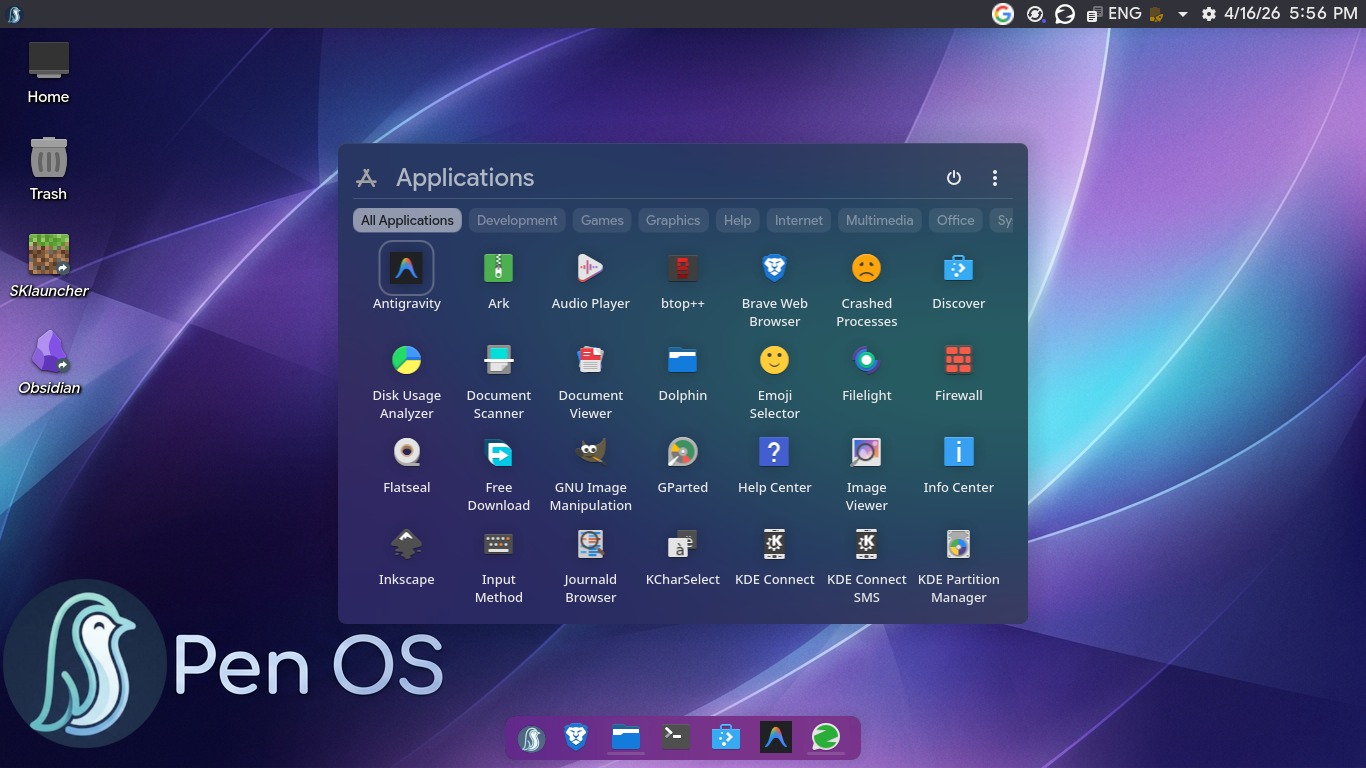Image resolution: width=1366 pixels, height=768 pixels.
Task: Open the Trash desktop icon
Action: (48, 169)
